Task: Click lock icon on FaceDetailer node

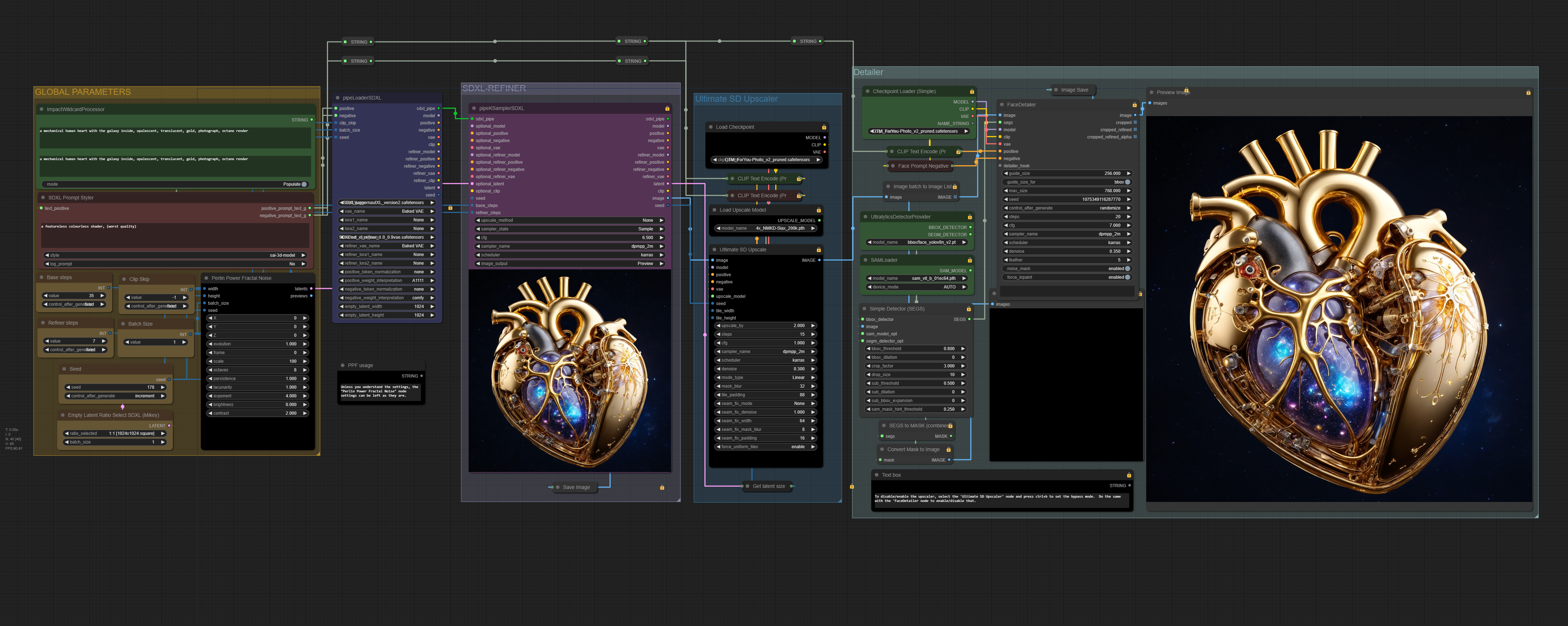Action: point(1134,105)
